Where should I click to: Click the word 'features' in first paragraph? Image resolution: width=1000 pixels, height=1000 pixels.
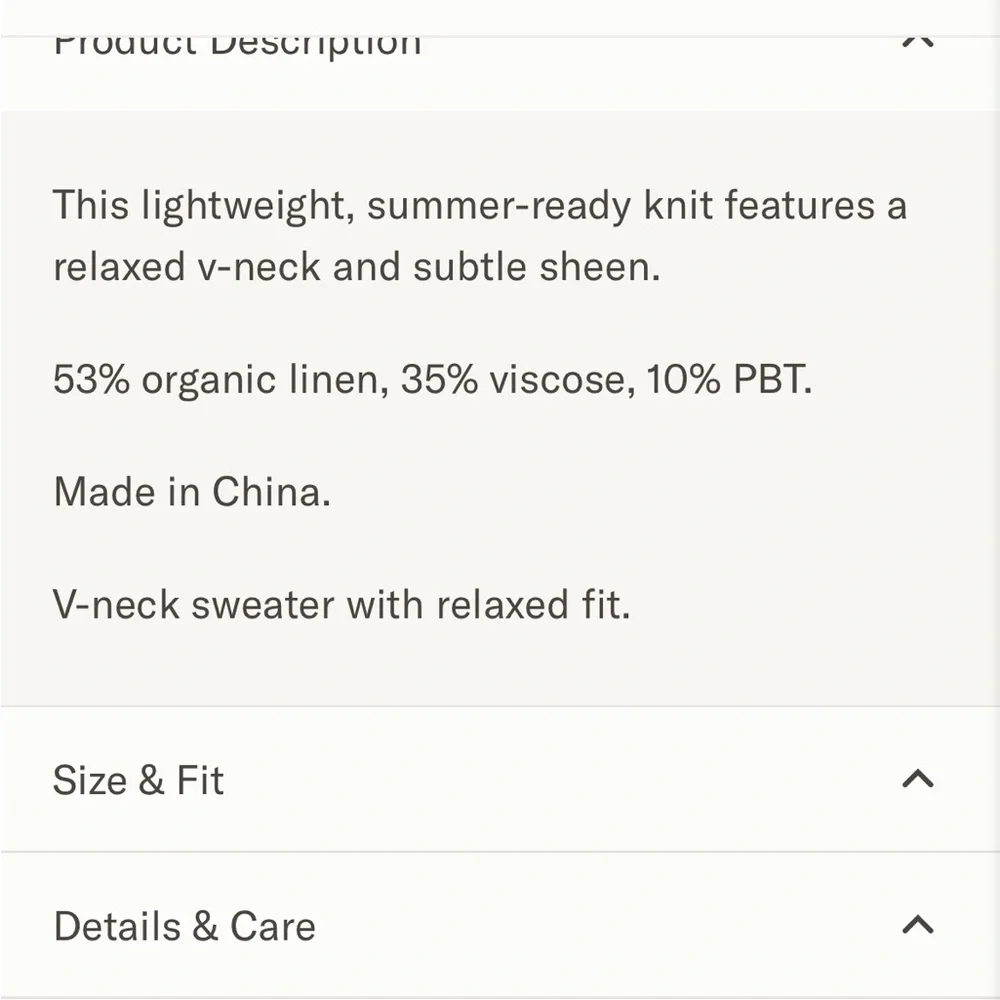pos(800,206)
